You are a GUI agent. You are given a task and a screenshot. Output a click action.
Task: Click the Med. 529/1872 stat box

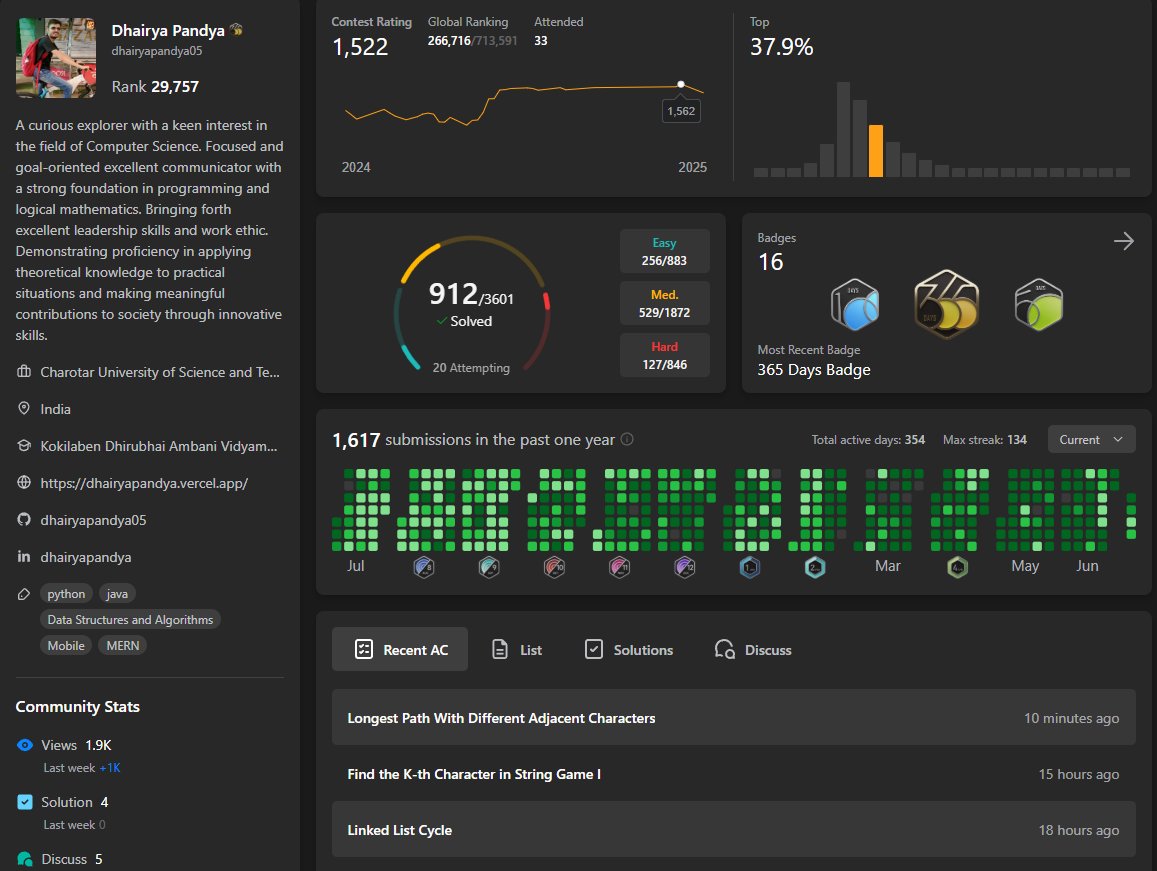click(664, 303)
